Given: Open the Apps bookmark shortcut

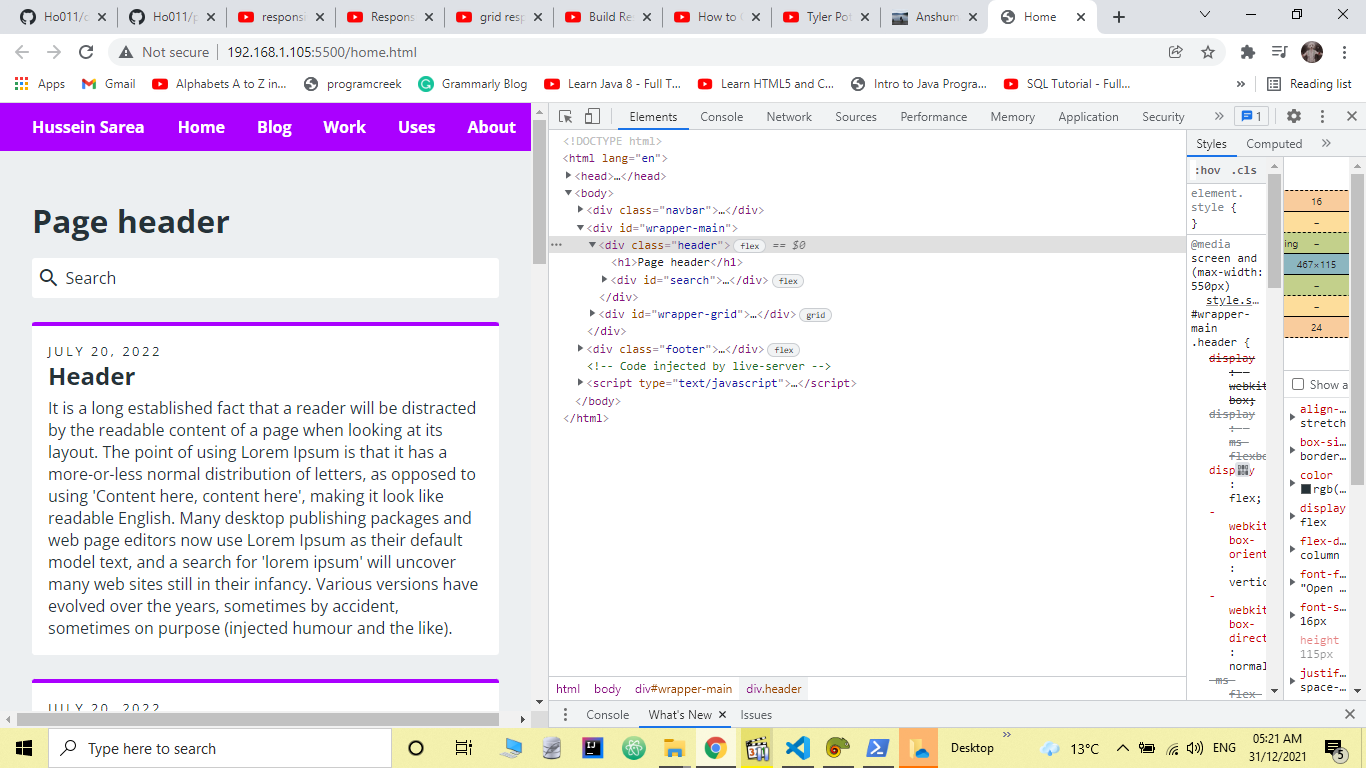Looking at the screenshot, I should click(40, 84).
